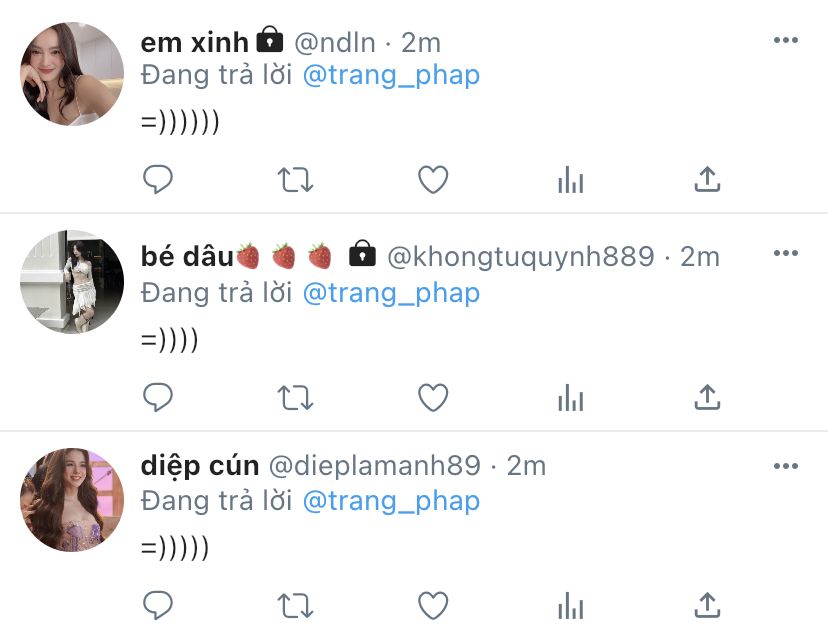View analytics for bé dâu's tweet

(570, 397)
